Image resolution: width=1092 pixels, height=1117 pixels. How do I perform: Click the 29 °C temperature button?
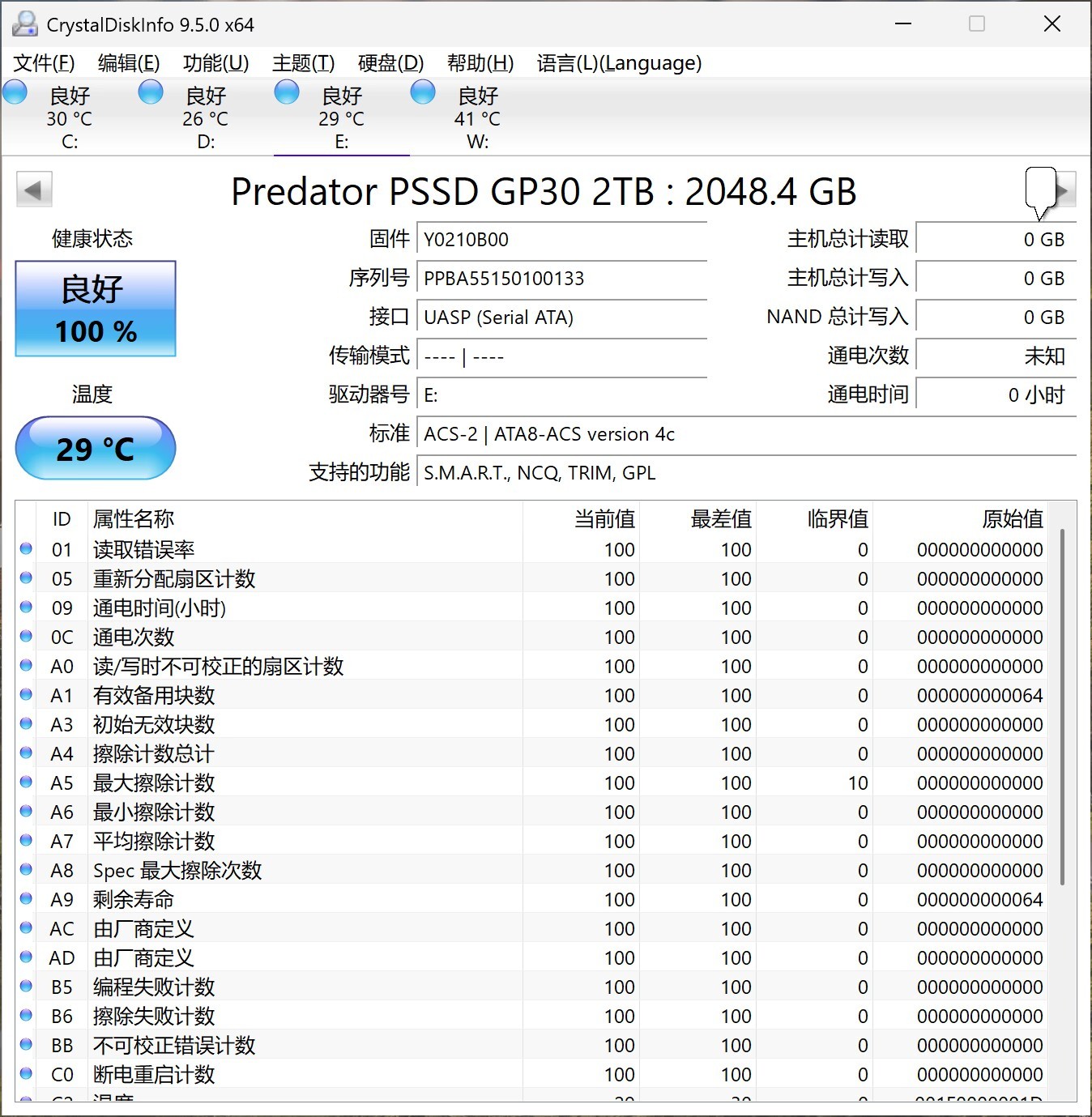tap(96, 448)
